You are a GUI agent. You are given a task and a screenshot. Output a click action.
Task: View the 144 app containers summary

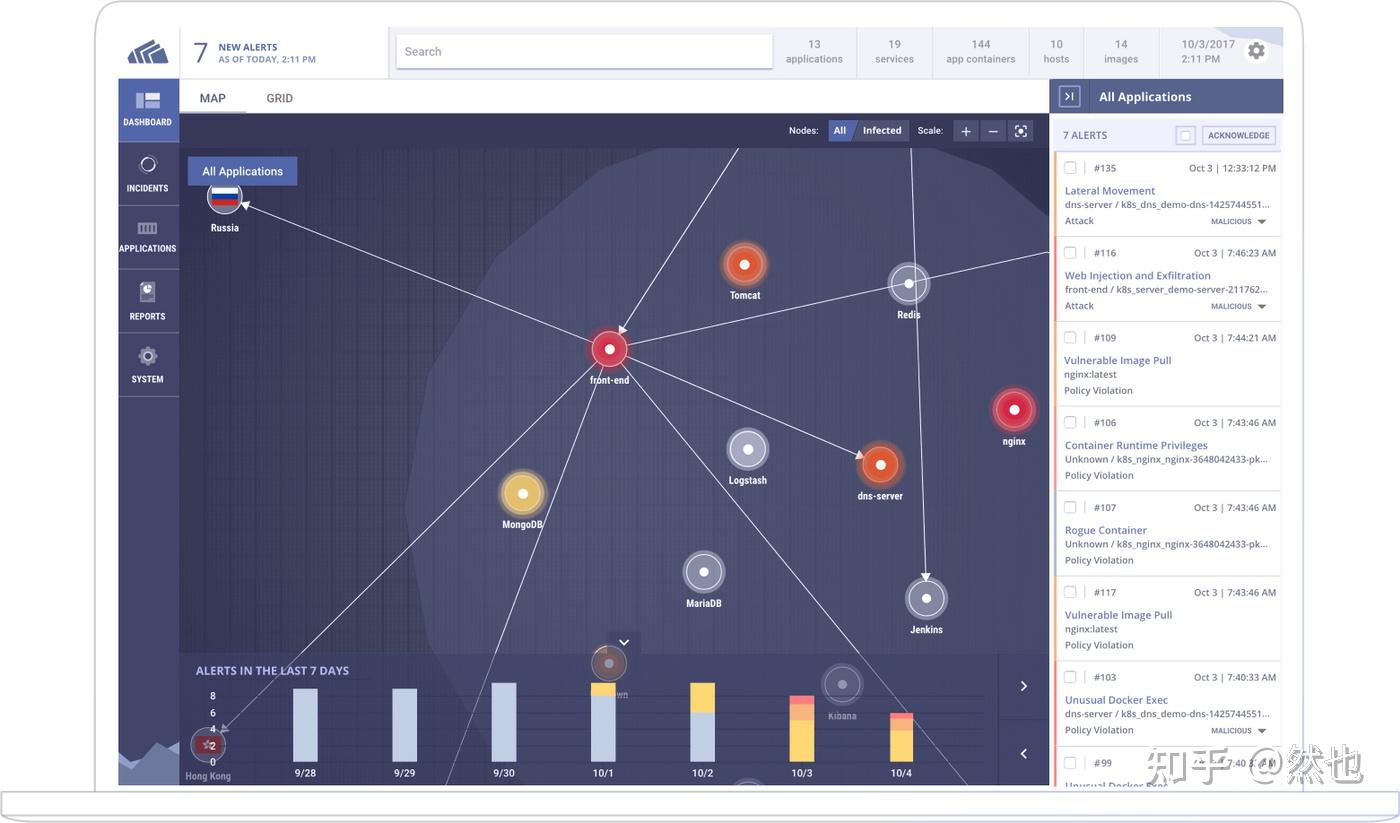click(981, 51)
